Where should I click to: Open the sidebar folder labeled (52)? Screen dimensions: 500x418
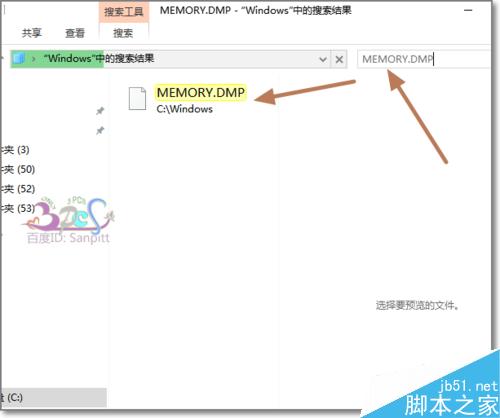point(18,189)
